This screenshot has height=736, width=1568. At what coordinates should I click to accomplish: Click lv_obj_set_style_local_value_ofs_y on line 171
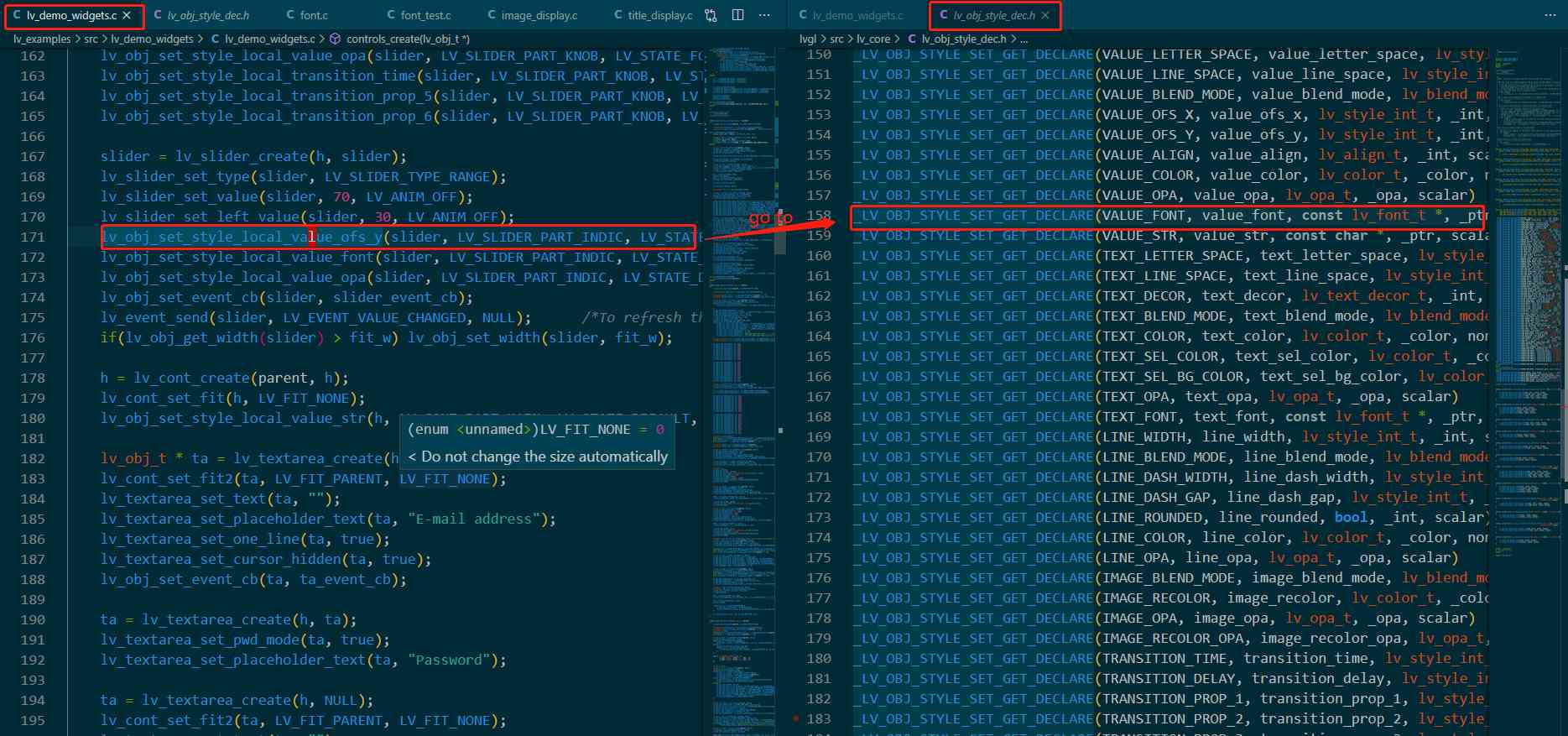(x=242, y=238)
